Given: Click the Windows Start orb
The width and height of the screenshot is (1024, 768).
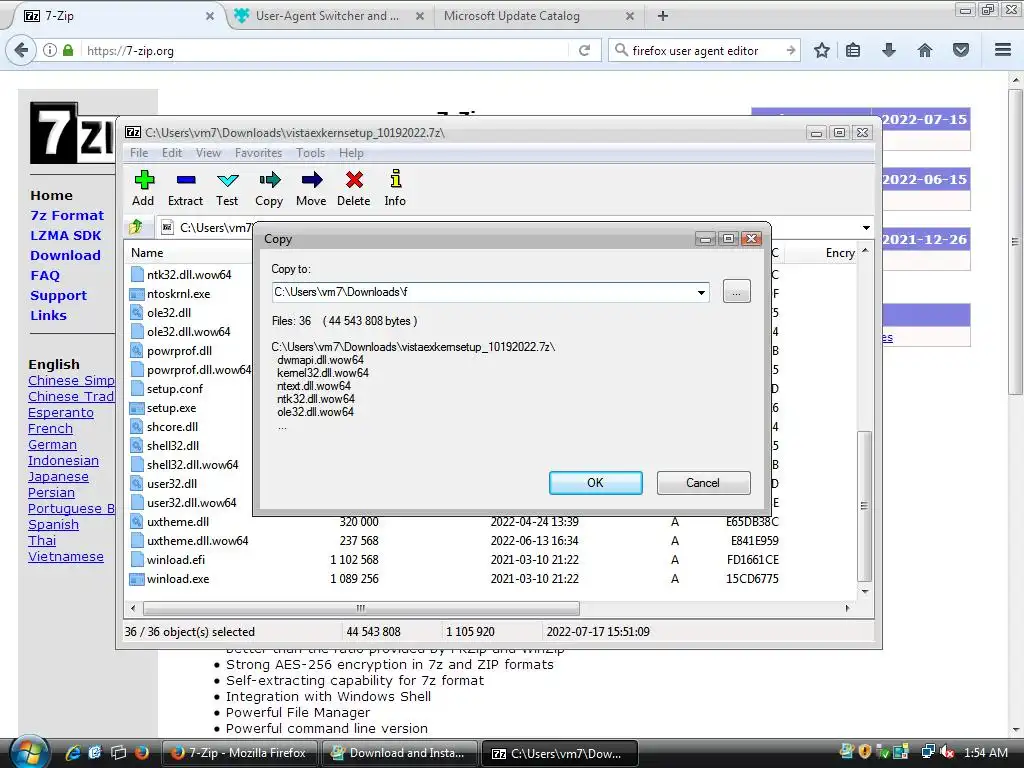Looking at the screenshot, I should (29, 752).
